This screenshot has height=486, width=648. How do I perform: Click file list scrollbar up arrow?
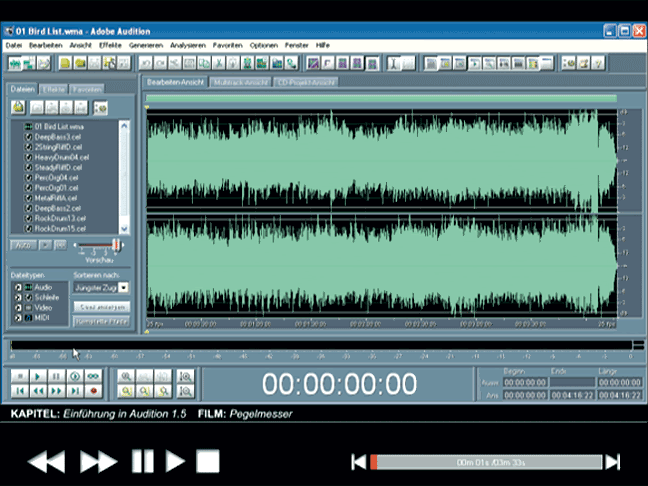[124, 126]
